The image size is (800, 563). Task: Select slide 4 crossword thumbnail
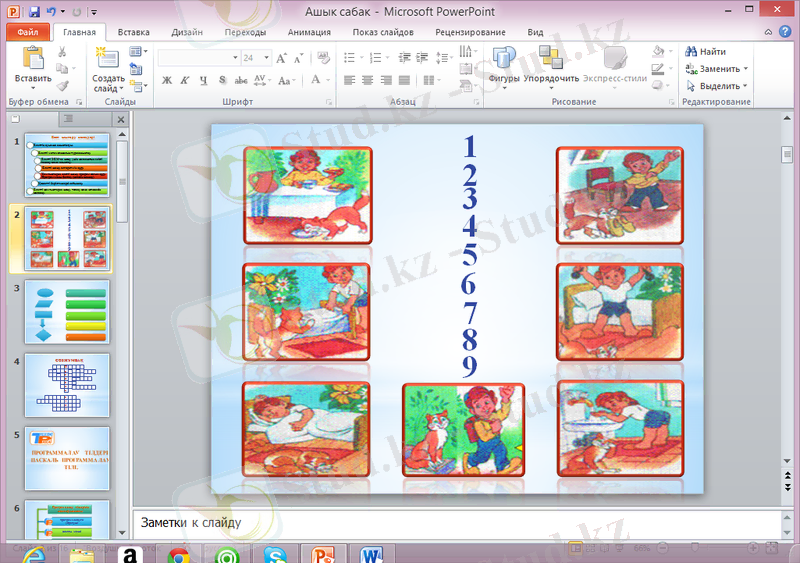pos(66,384)
